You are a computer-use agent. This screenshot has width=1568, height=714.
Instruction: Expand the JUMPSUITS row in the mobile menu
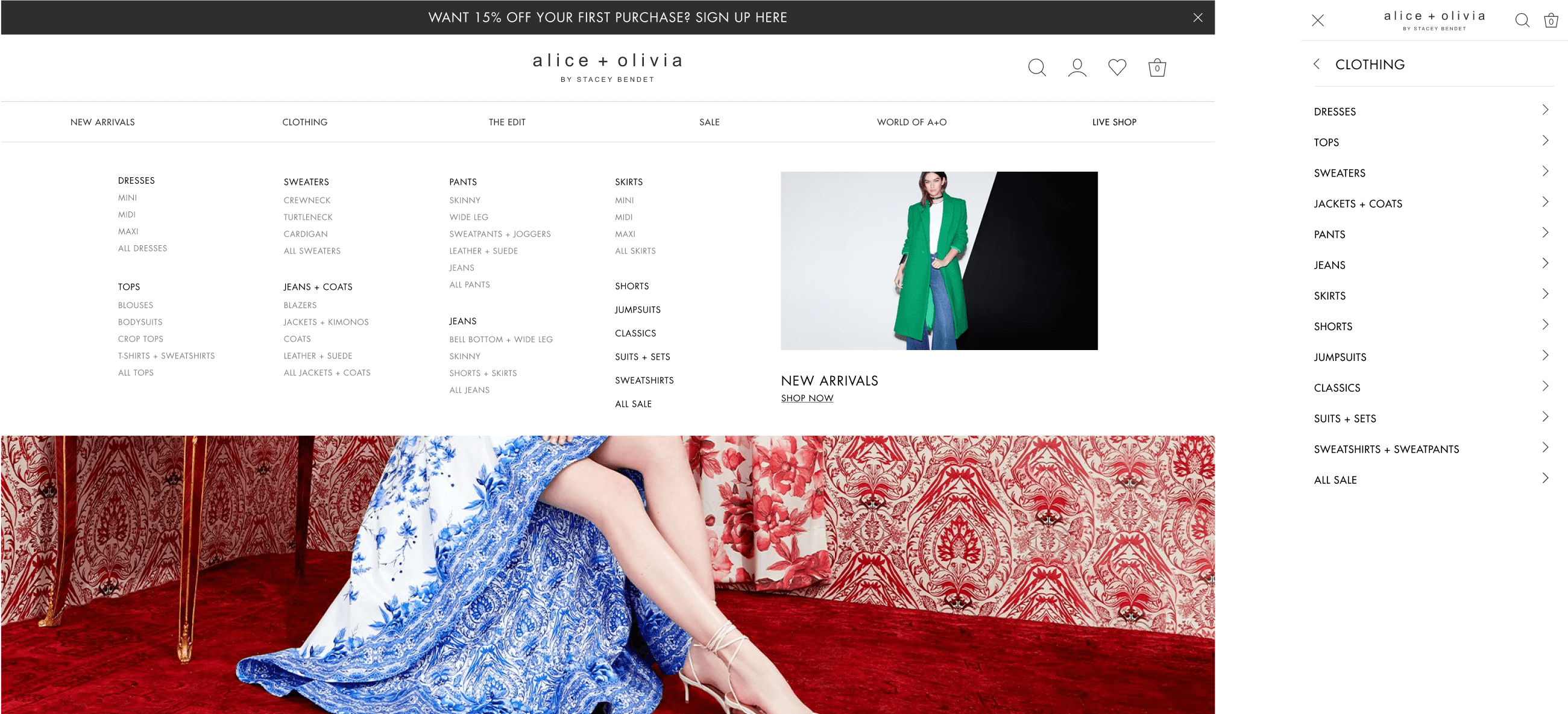(1545, 355)
